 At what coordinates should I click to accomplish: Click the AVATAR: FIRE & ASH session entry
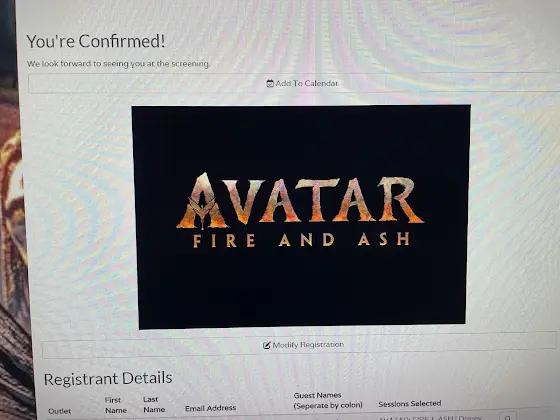pos(430,418)
